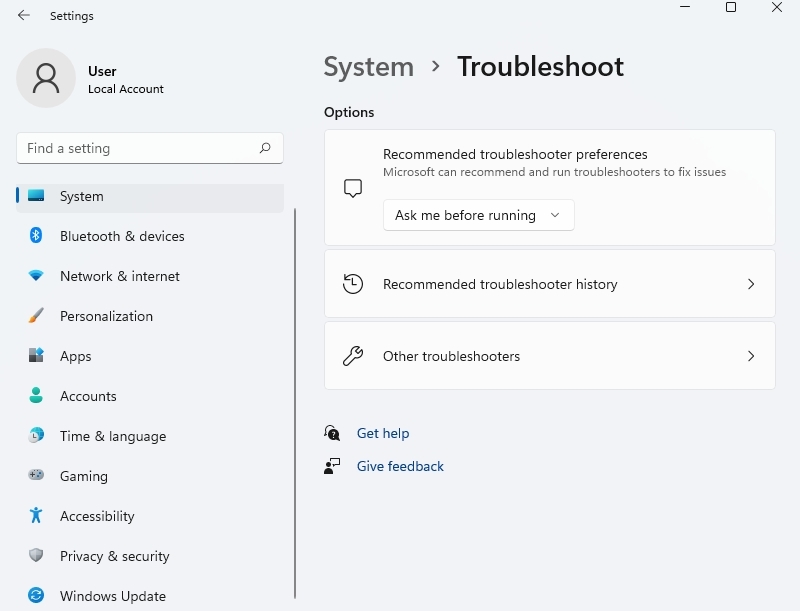This screenshot has height=611, width=800.
Task: Select System in the sidebar
Action: (x=81, y=196)
